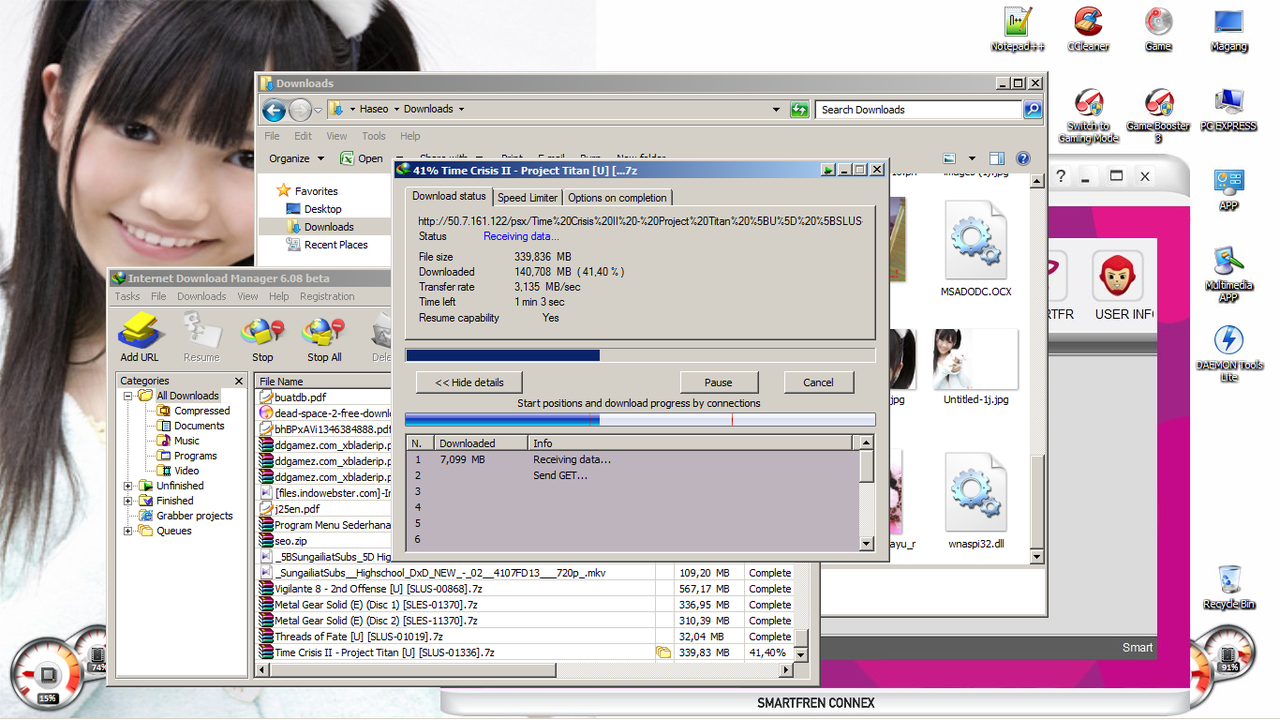Click the Stop All toolbar icon
The height and width of the screenshot is (720, 1280).
pos(324,335)
